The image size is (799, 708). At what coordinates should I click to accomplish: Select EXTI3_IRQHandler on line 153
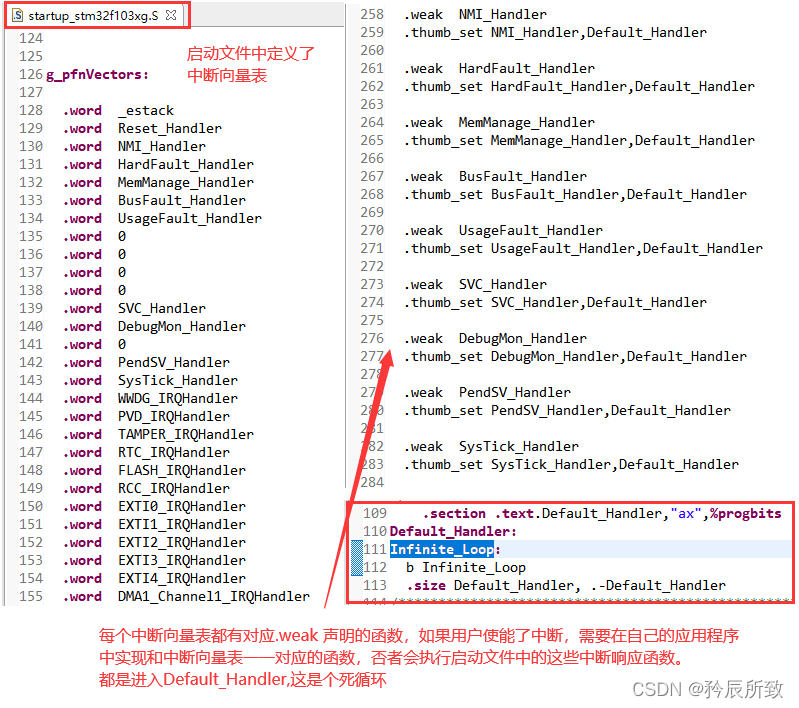pyautogui.click(x=182, y=561)
